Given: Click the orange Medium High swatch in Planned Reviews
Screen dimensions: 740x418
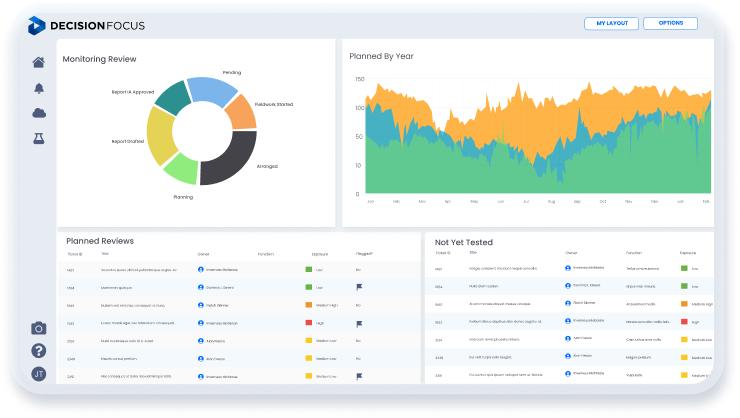Looking at the screenshot, I should pos(309,305).
